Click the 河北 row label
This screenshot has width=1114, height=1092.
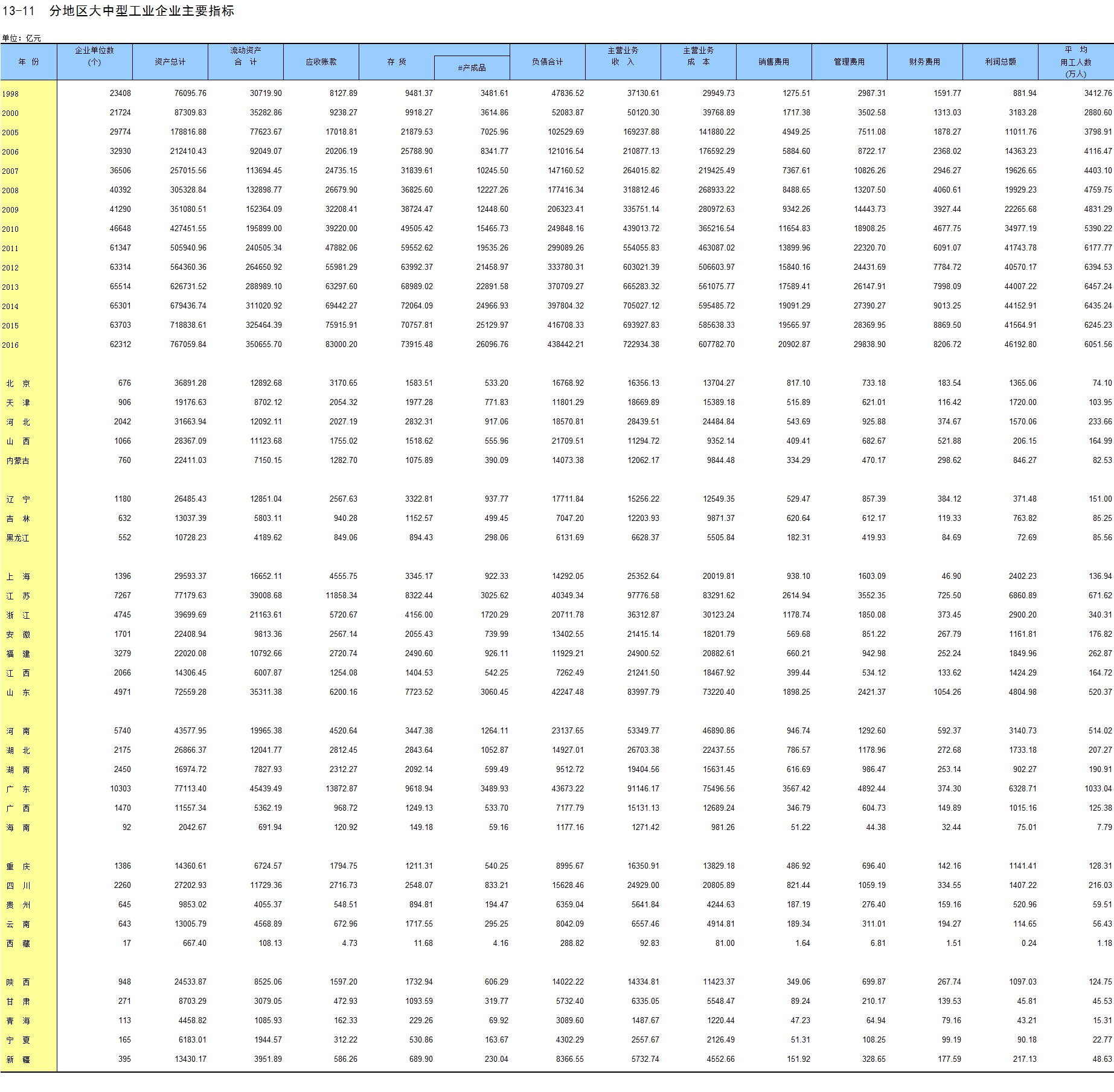18,422
